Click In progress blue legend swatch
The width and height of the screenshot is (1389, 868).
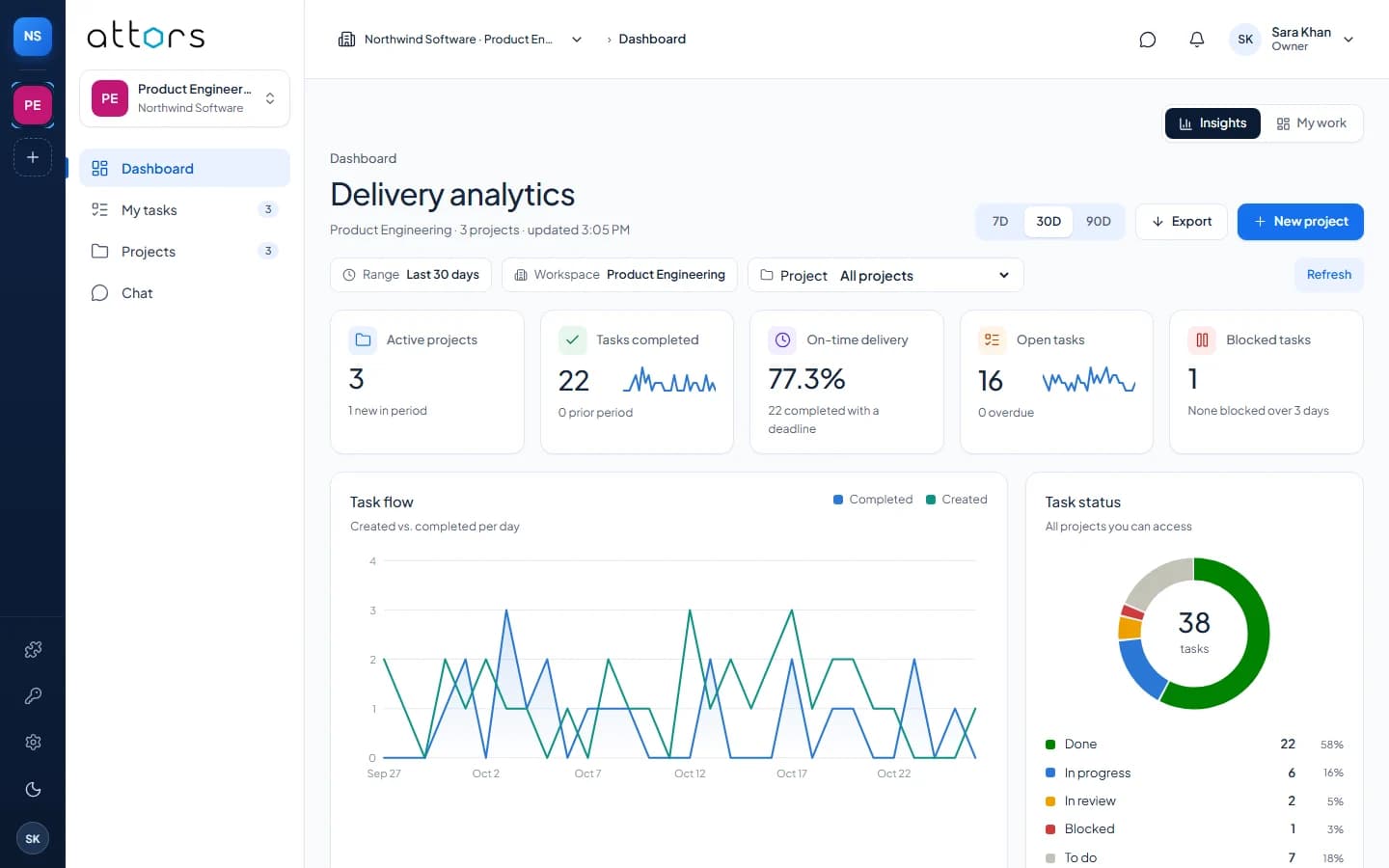[x=1050, y=773]
